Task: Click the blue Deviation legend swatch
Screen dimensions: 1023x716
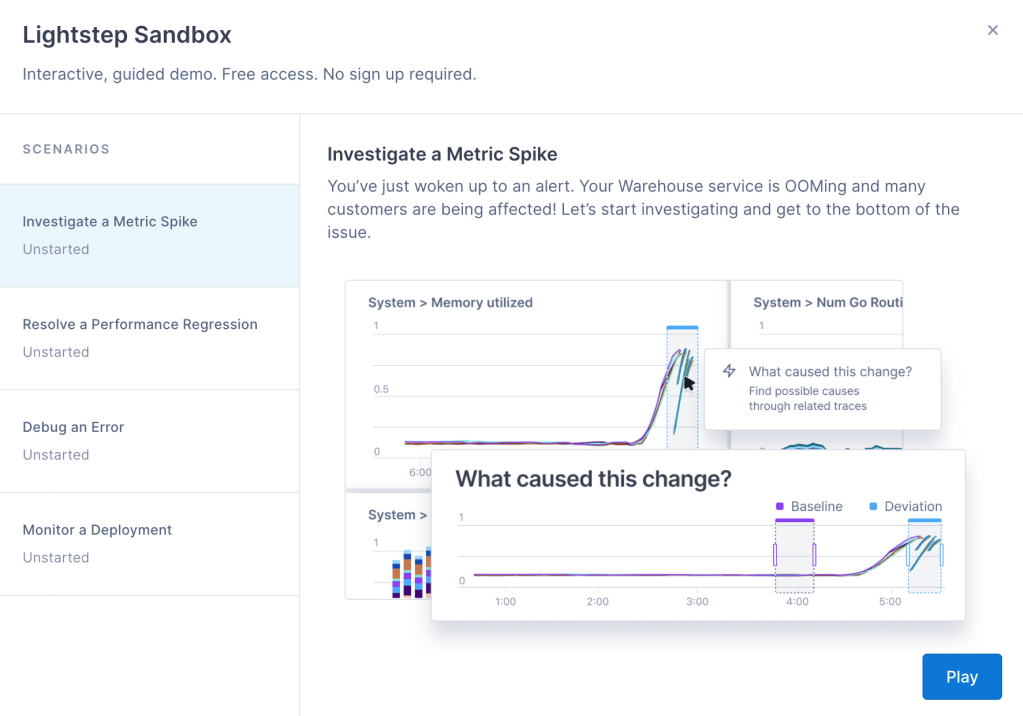Action: coord(873,507)
